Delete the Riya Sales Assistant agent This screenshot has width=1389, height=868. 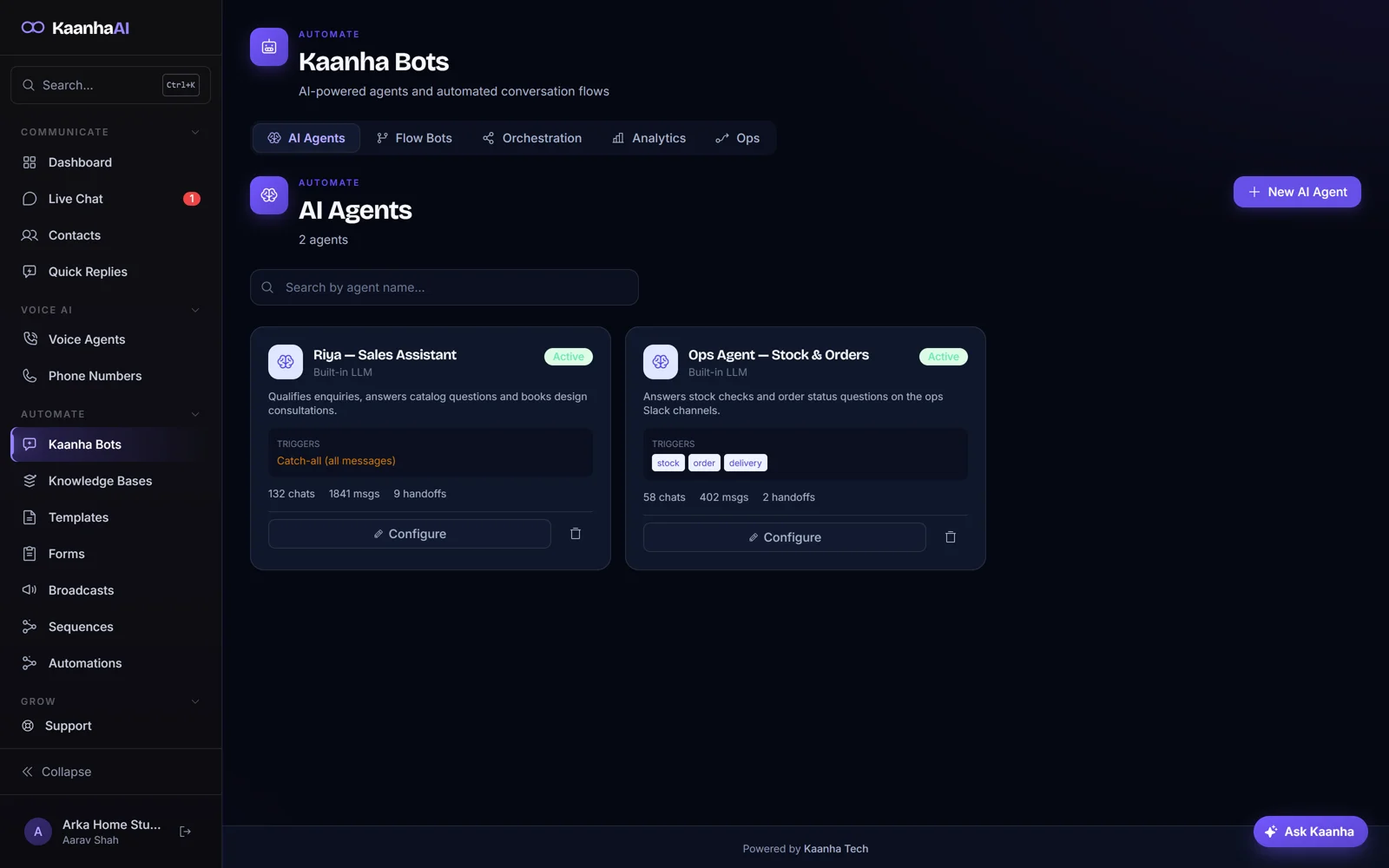[x=576, y=534]
